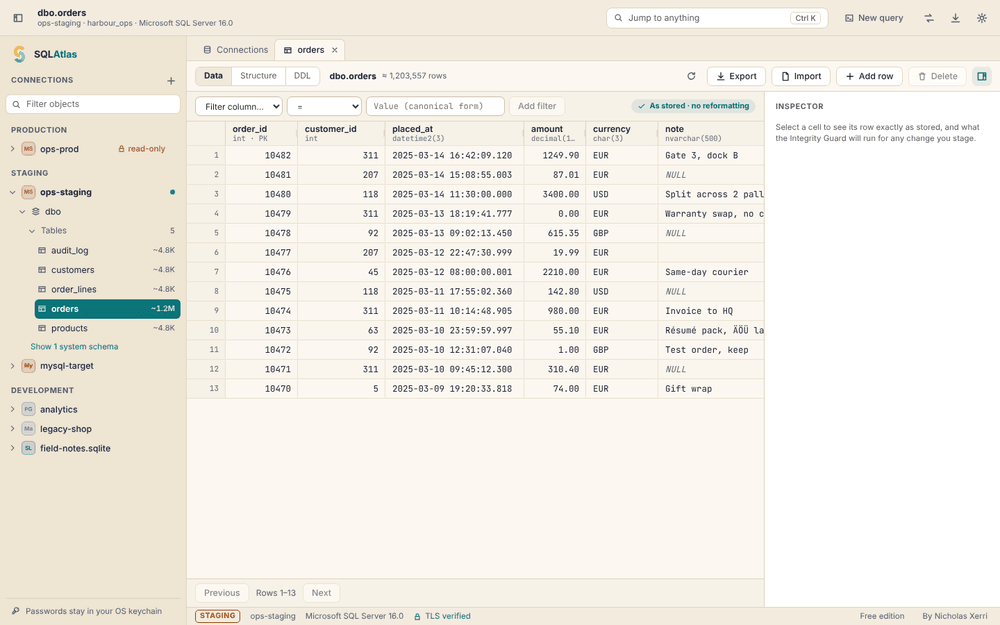Select the orders tab
This screenshot has width=1000, height=625.
(310, 50)
